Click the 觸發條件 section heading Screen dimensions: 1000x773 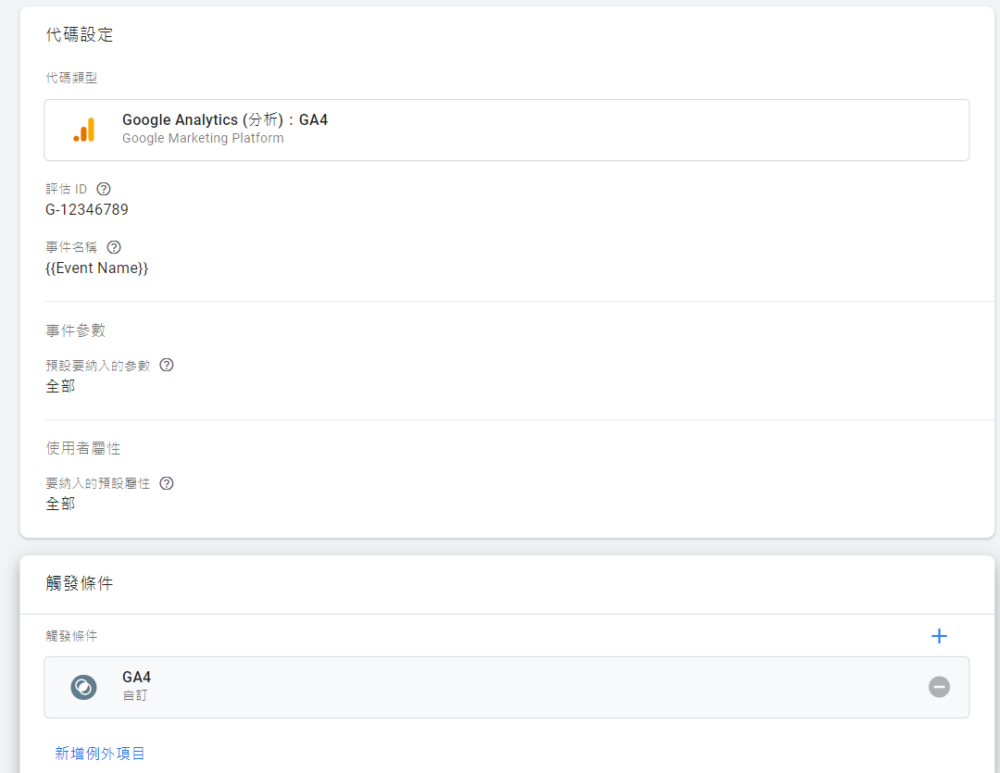(x=79, y=583)
